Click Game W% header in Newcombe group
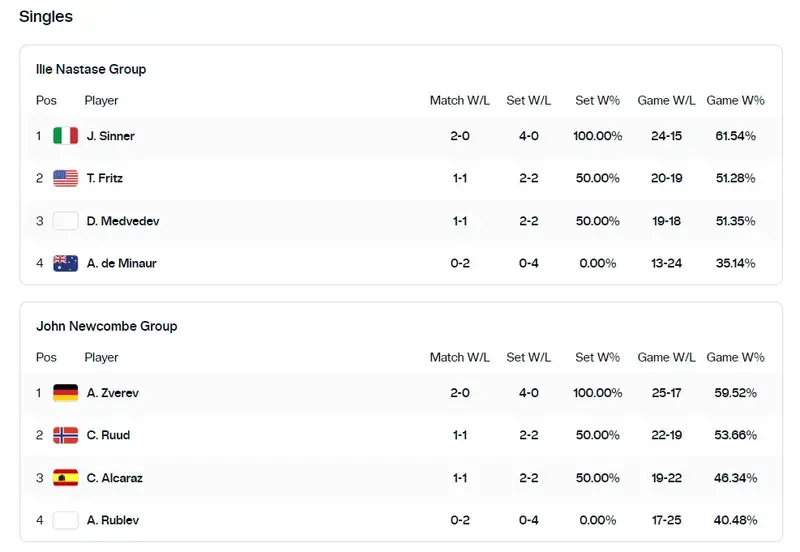Viewport: 800px width, 552px height. click(x=735, y=357)
